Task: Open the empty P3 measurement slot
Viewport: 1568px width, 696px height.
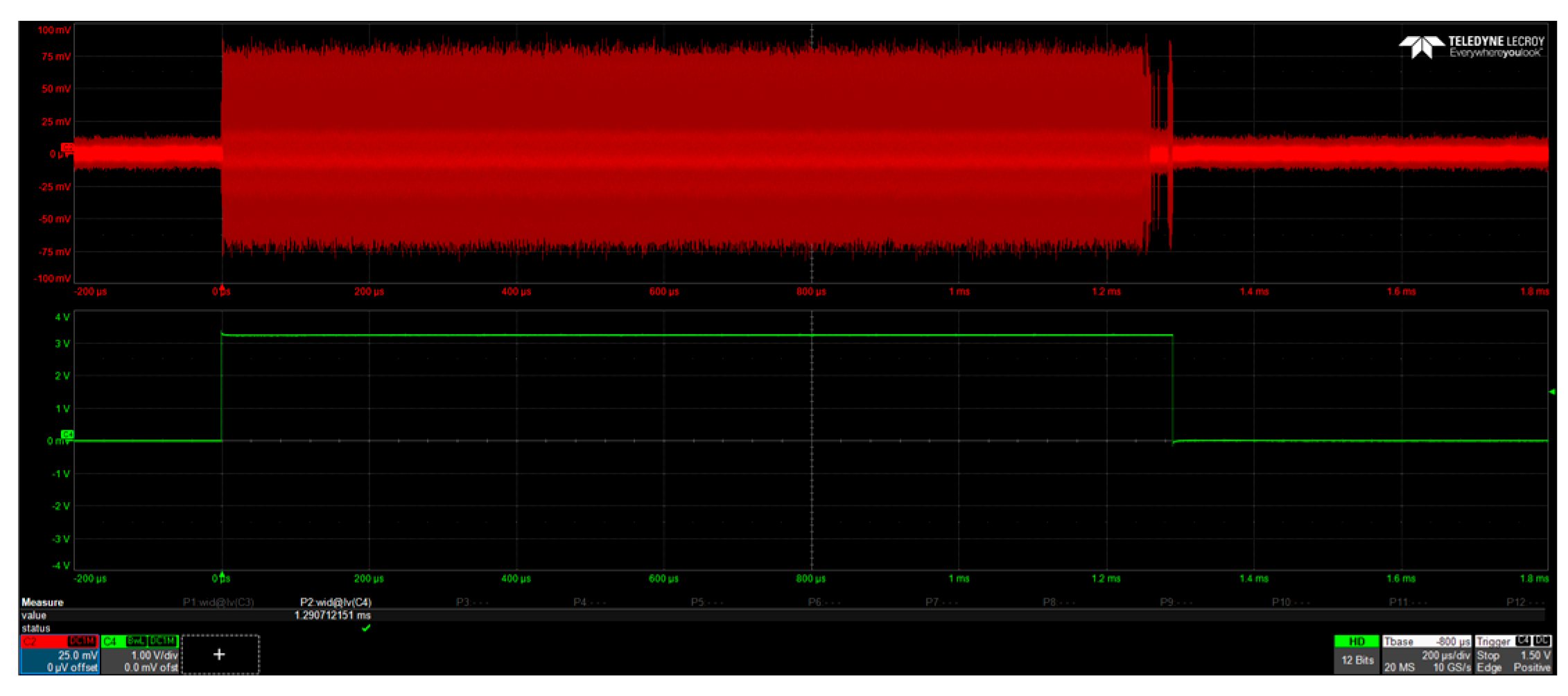Action: tap(471, 602)
